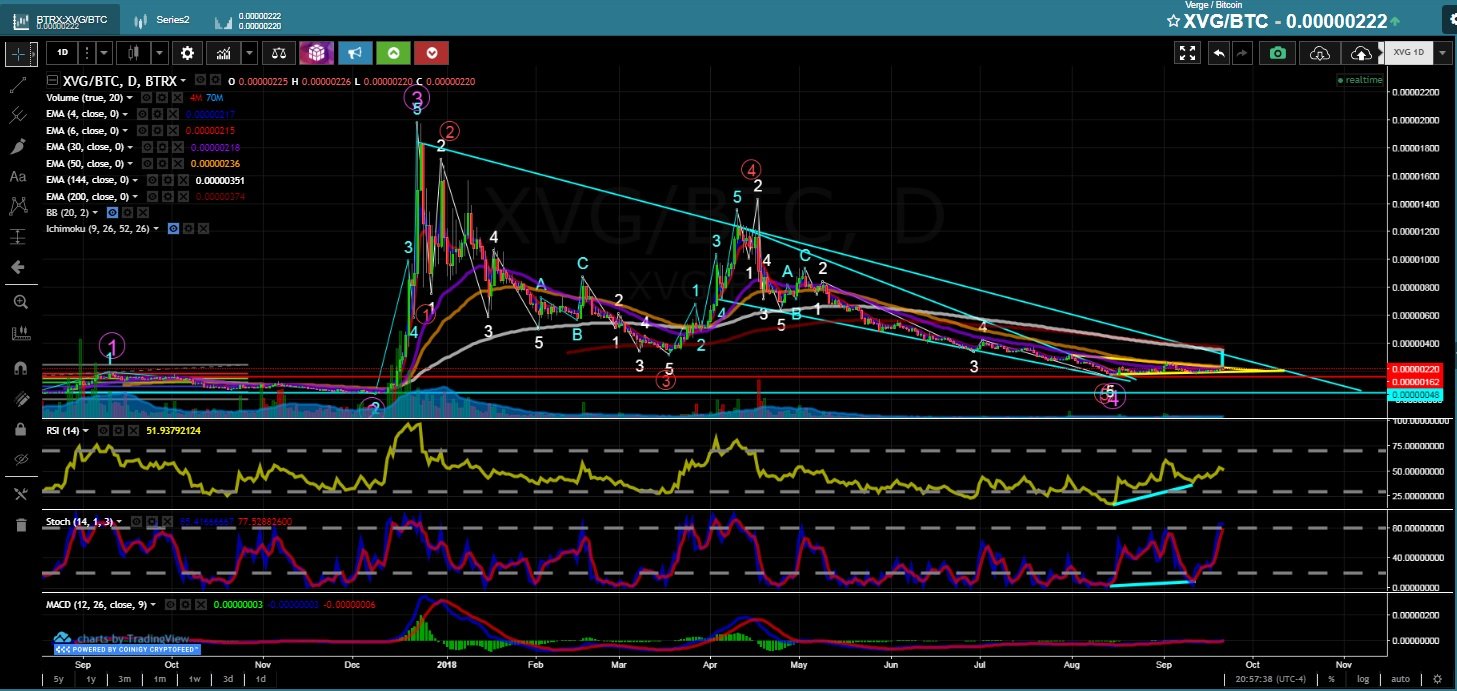1457x691 pixels.
Task: Toggle magnet mode on
Action: (19, 368)
